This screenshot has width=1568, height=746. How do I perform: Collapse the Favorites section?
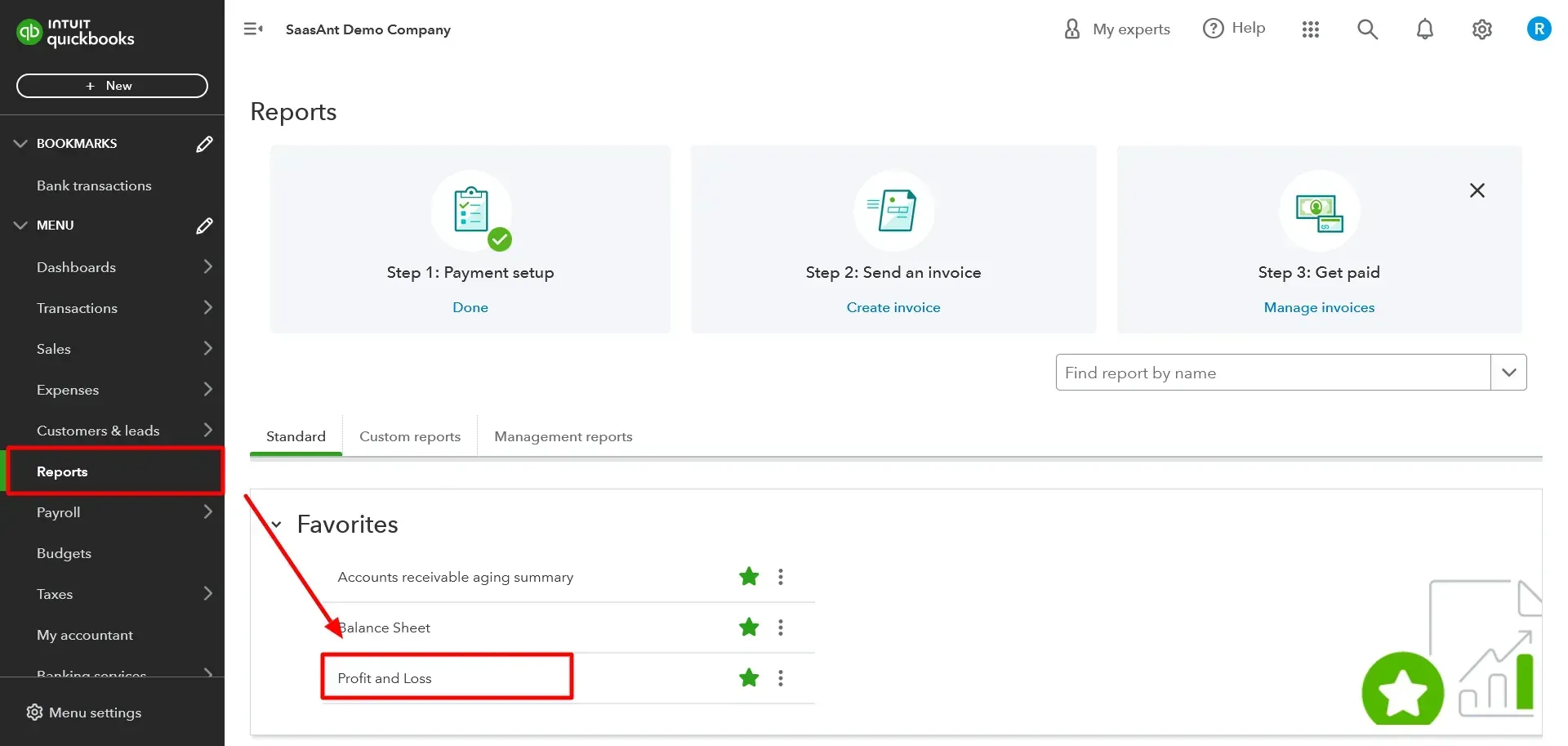coord(277,525)
